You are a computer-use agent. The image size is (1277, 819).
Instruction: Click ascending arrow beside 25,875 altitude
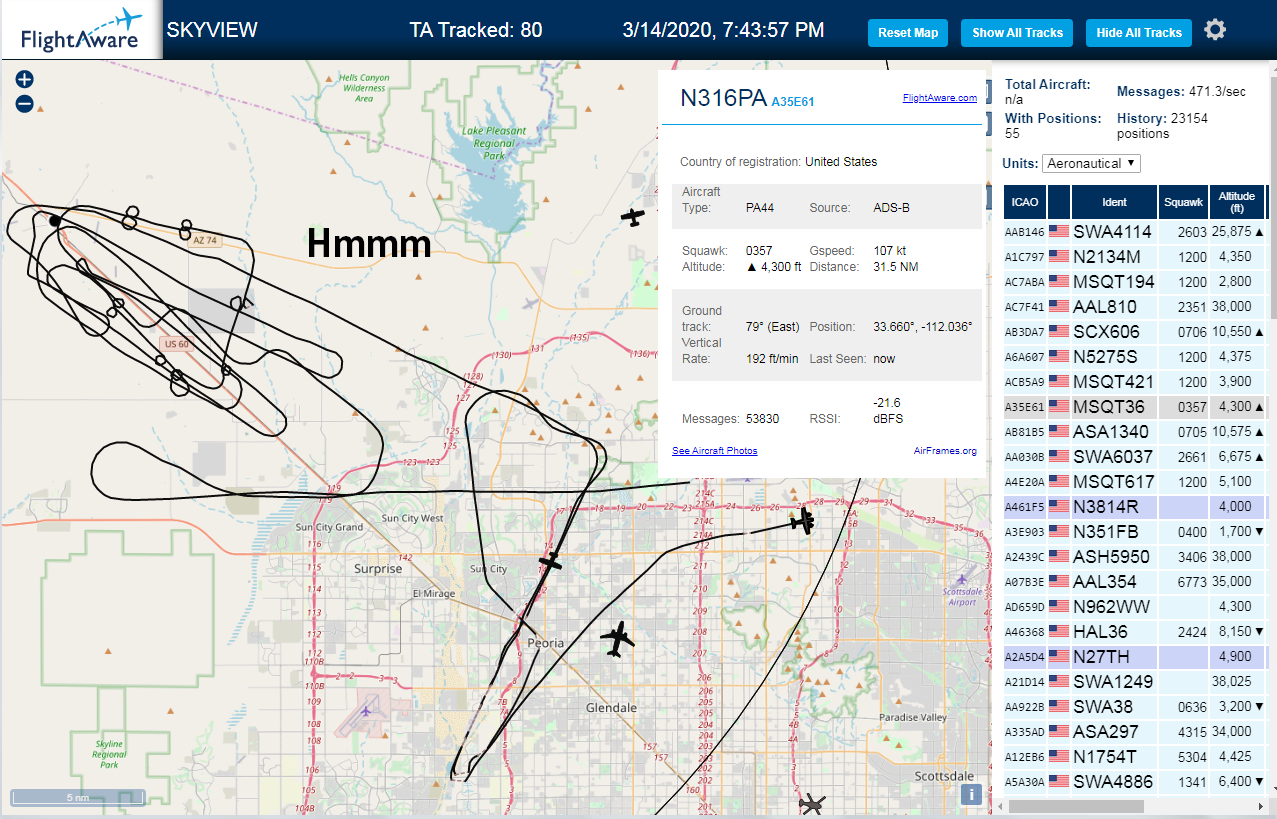(1259, 232)
